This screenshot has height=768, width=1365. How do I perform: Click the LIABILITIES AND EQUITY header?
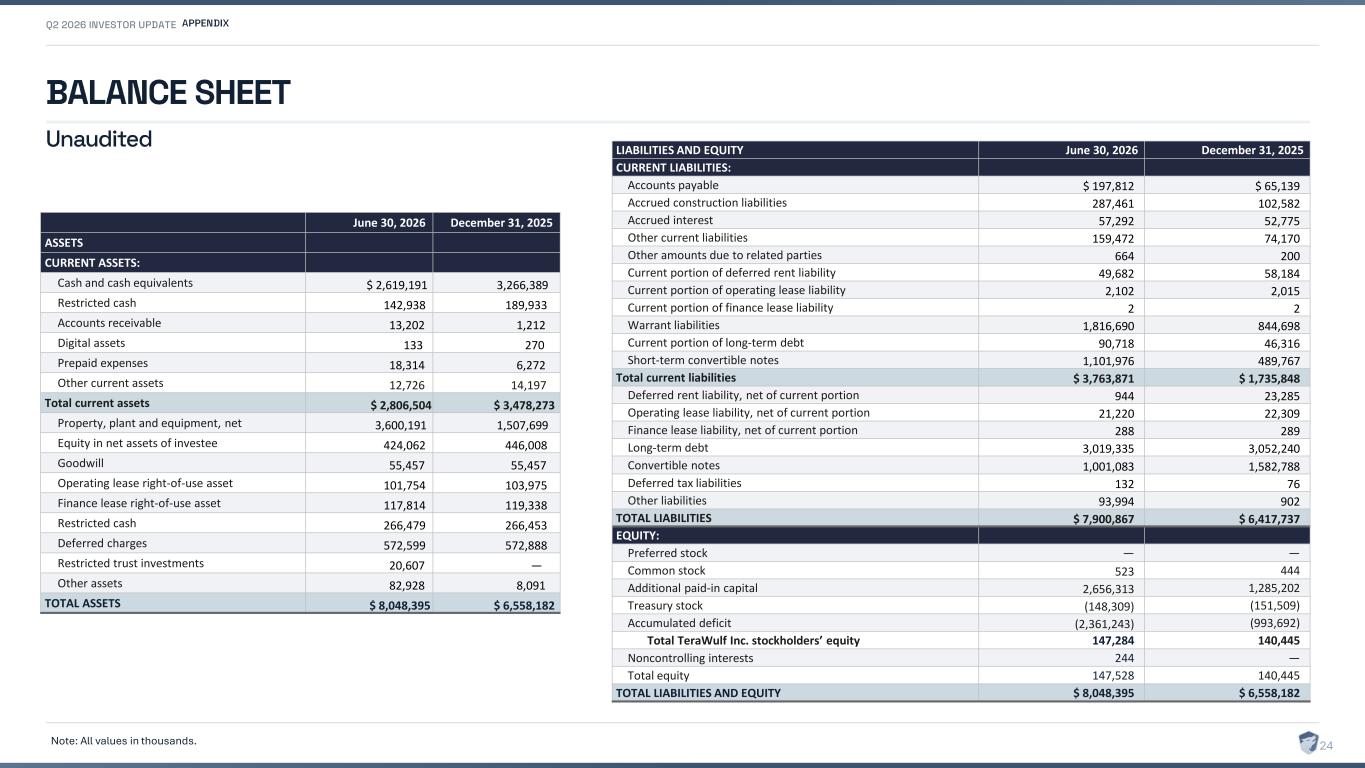pyautogui.click(x=679, y=150)
